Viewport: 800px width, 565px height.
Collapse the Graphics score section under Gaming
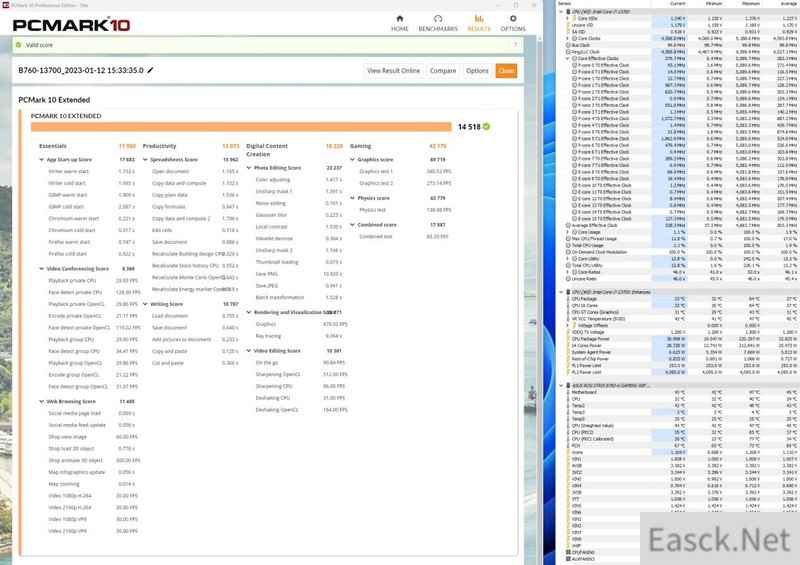tap(353, 160)
